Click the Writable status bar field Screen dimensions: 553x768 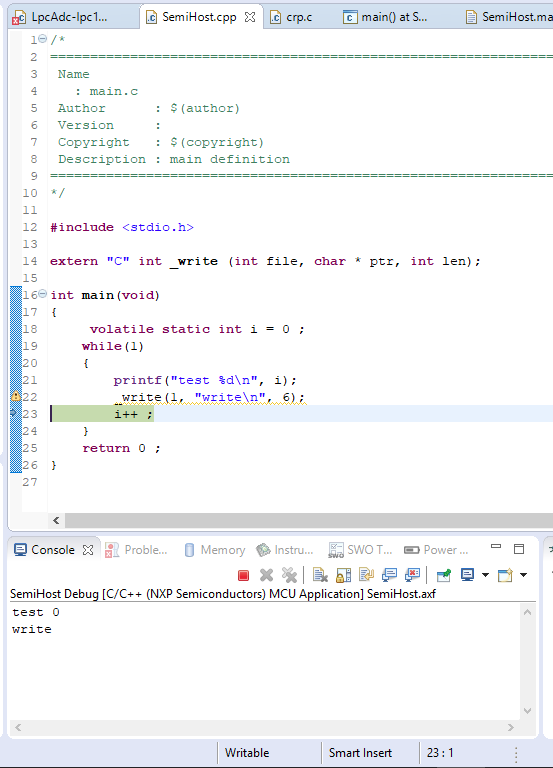pyautogui.click(x=247, y=753)
